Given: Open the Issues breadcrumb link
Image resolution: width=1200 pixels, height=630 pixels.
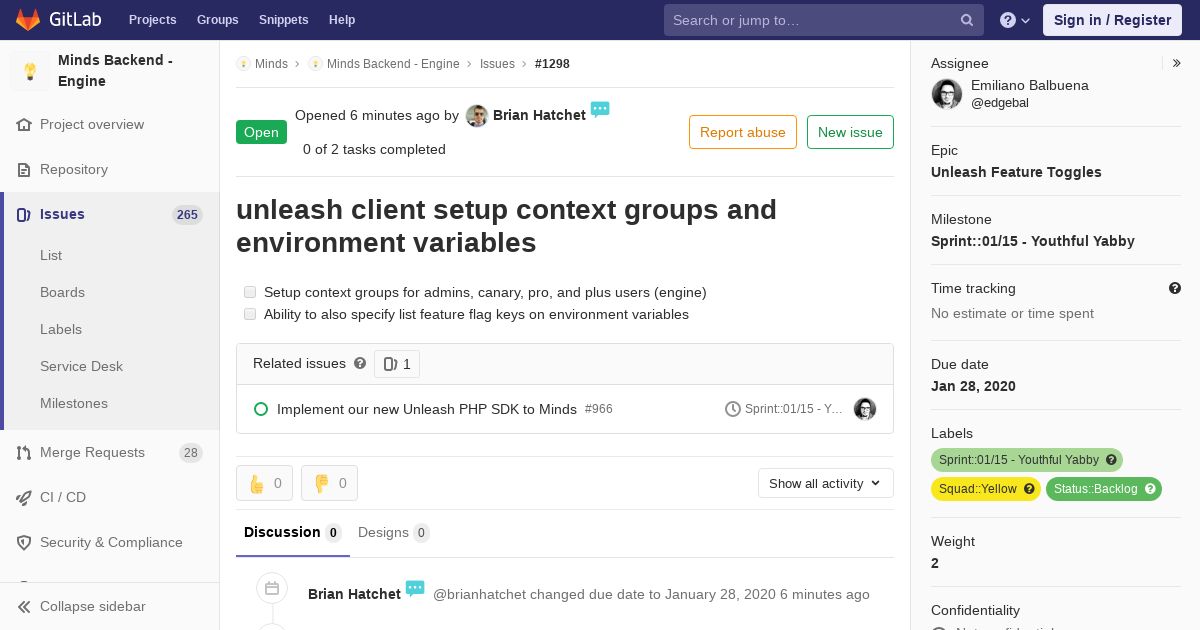Looking at the screenshot, I should pyautogui.click(x=497, y=64).
